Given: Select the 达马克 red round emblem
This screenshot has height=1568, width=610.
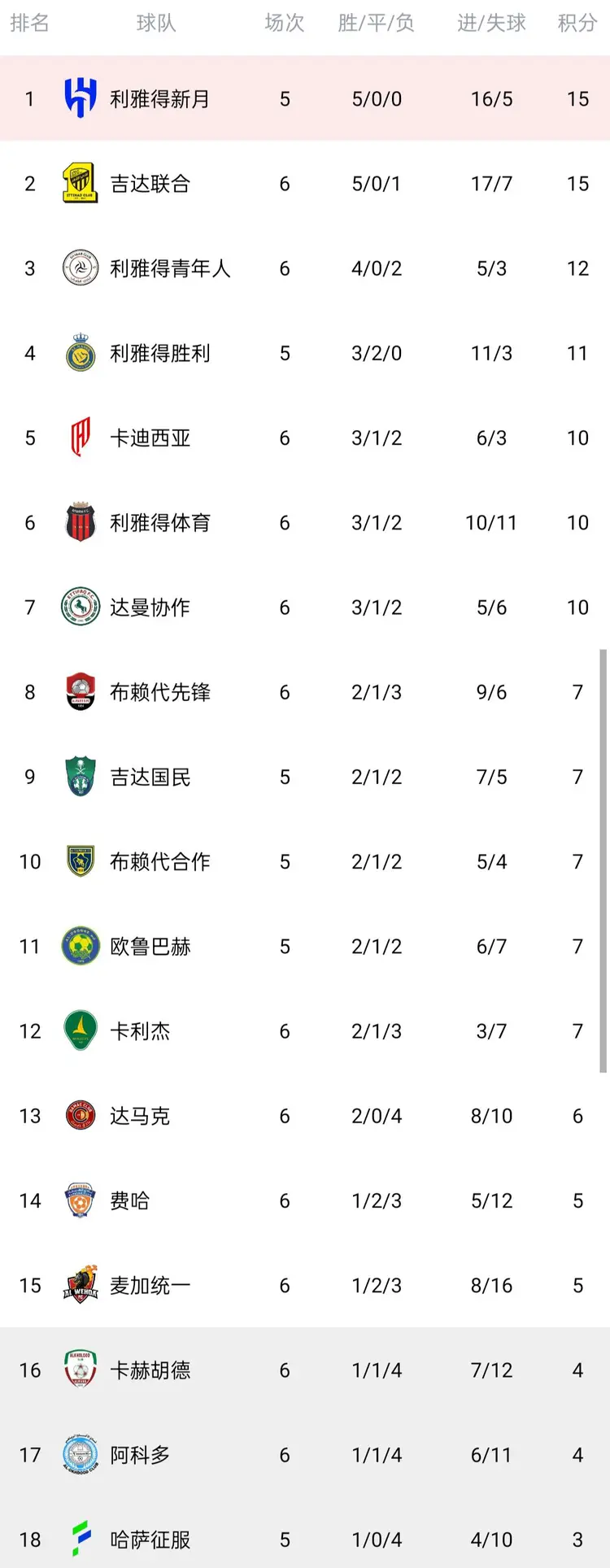Looking at the screenshot, I should (81, 1116).
